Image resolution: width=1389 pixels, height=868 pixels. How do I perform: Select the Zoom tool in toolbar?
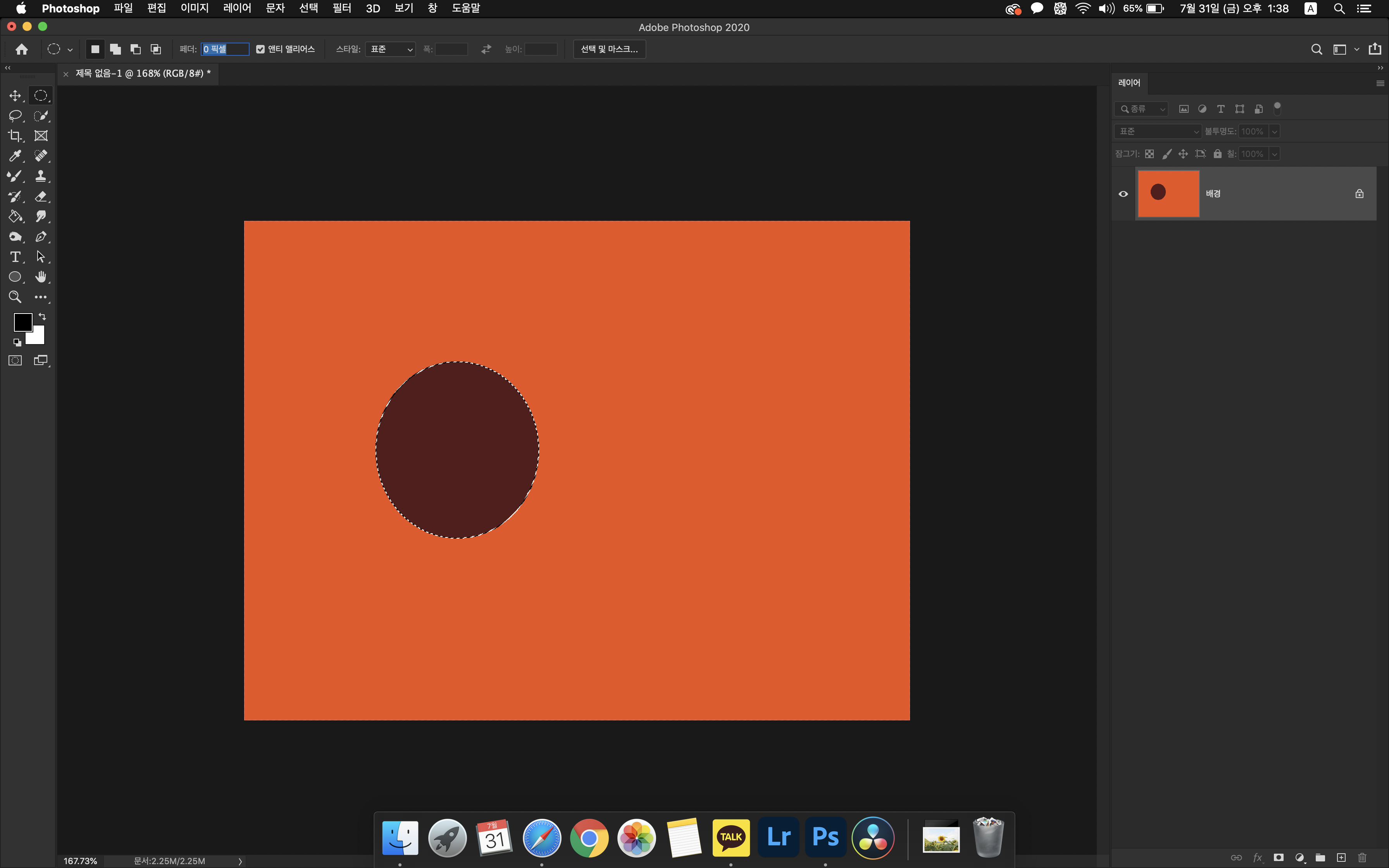click(x=15, y=297)
